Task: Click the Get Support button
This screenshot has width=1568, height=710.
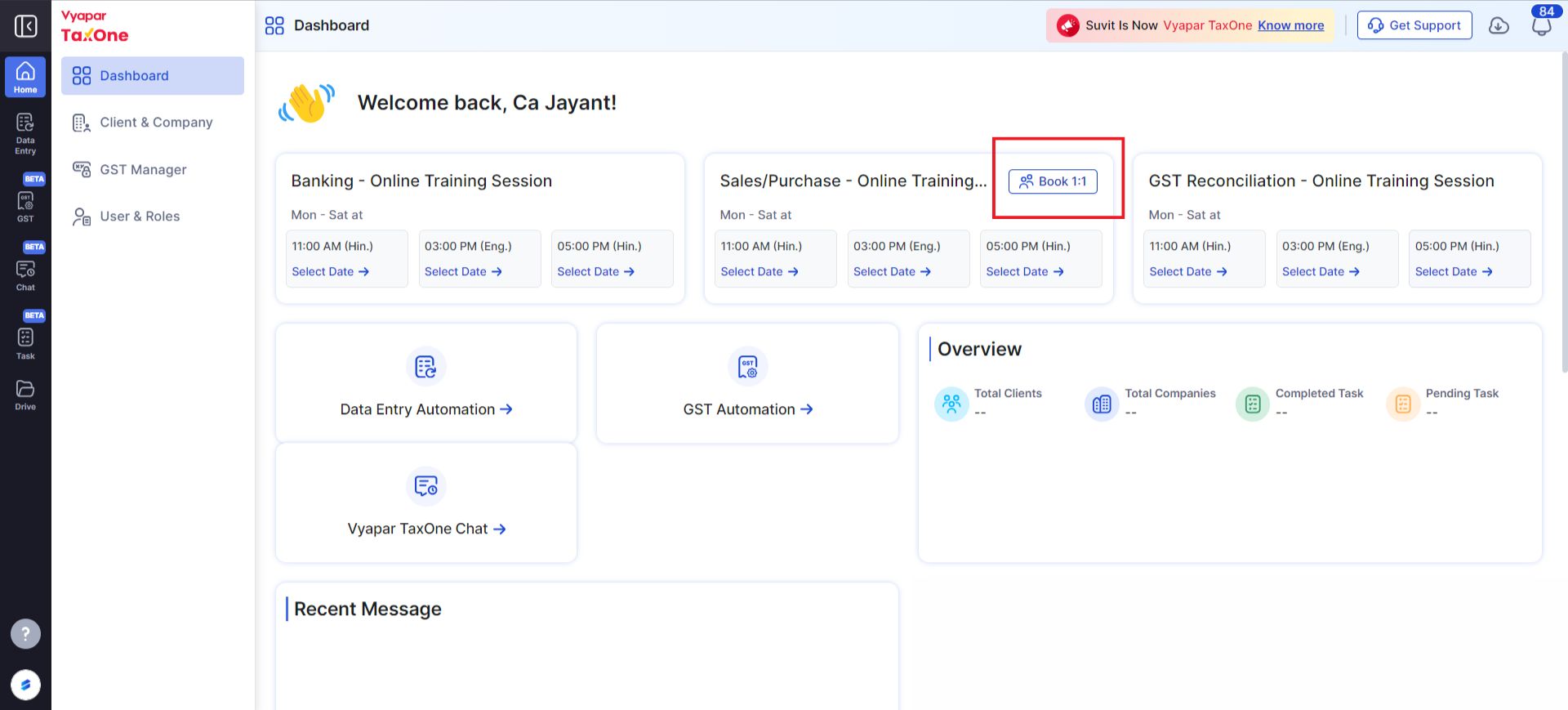Action: pyautogui.click(x=1414, y=25)
